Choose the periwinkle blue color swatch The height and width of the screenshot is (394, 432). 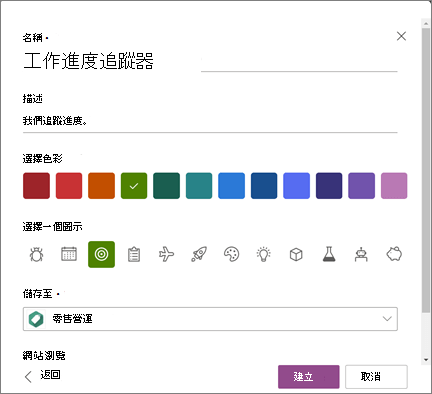(x=296, y=186)
